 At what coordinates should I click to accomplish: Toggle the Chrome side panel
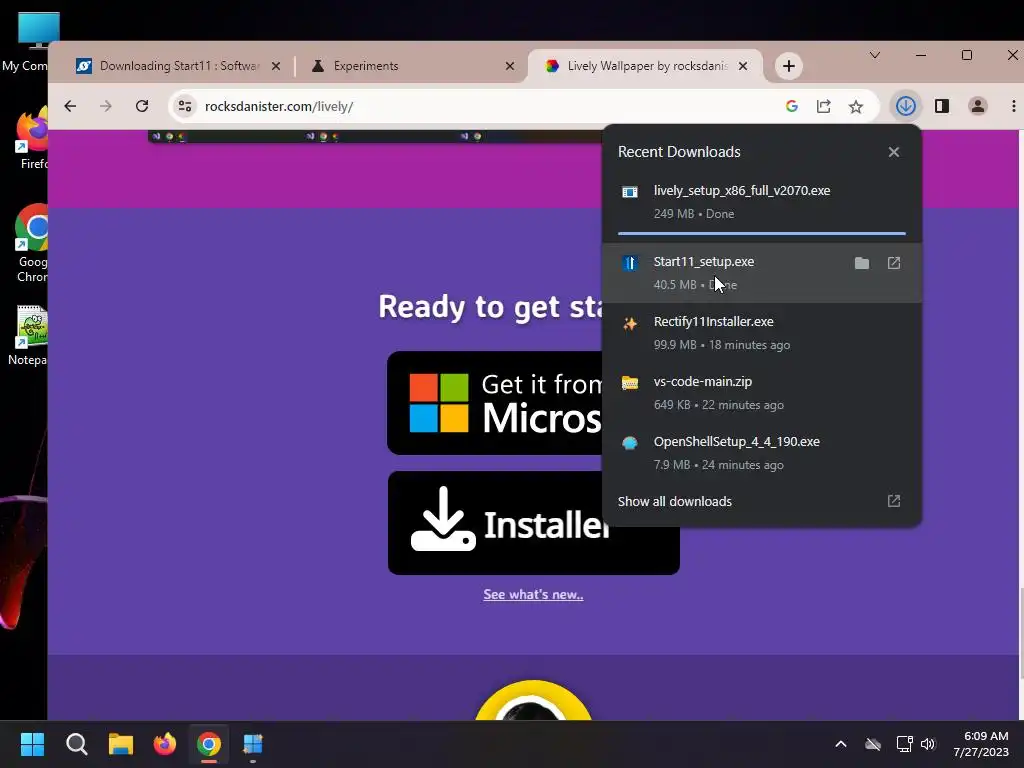pyautogui.click(x=941, y=106)
